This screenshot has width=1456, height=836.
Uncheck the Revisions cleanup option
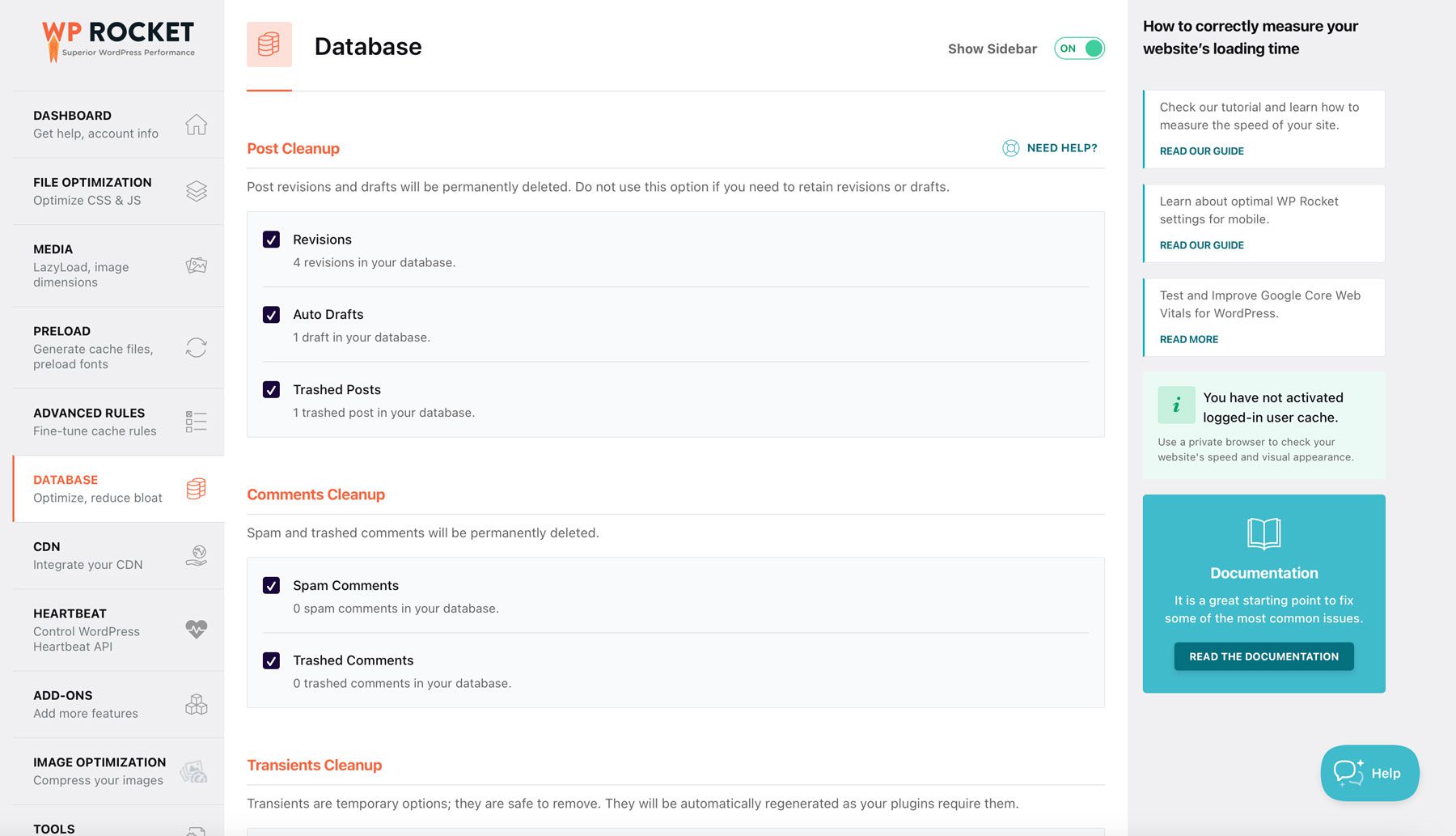(271, 240)
